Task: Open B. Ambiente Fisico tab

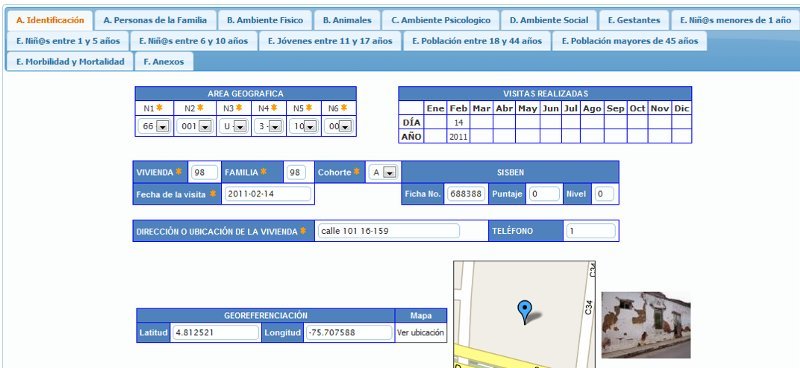Action: click(x=265, y=20)
